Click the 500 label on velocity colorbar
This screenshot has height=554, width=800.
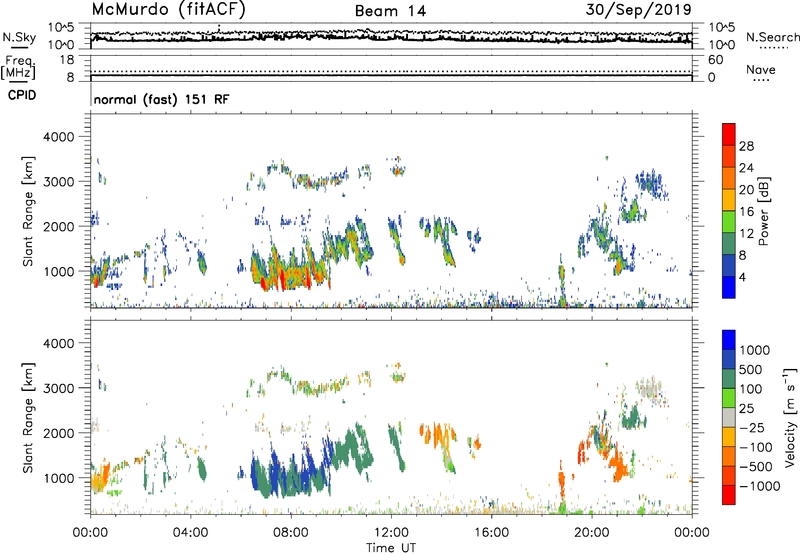coord(751,369)
